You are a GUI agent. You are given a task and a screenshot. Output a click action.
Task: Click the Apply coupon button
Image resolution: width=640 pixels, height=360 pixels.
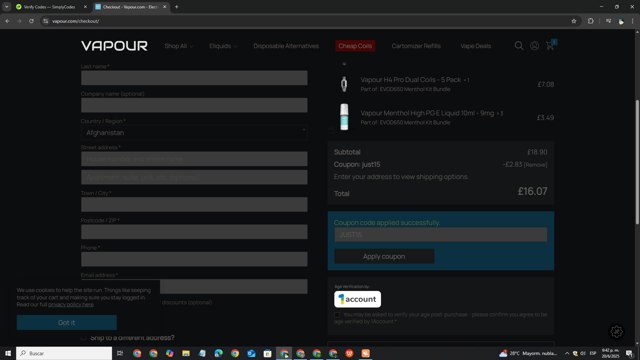[x=384, y=256]
